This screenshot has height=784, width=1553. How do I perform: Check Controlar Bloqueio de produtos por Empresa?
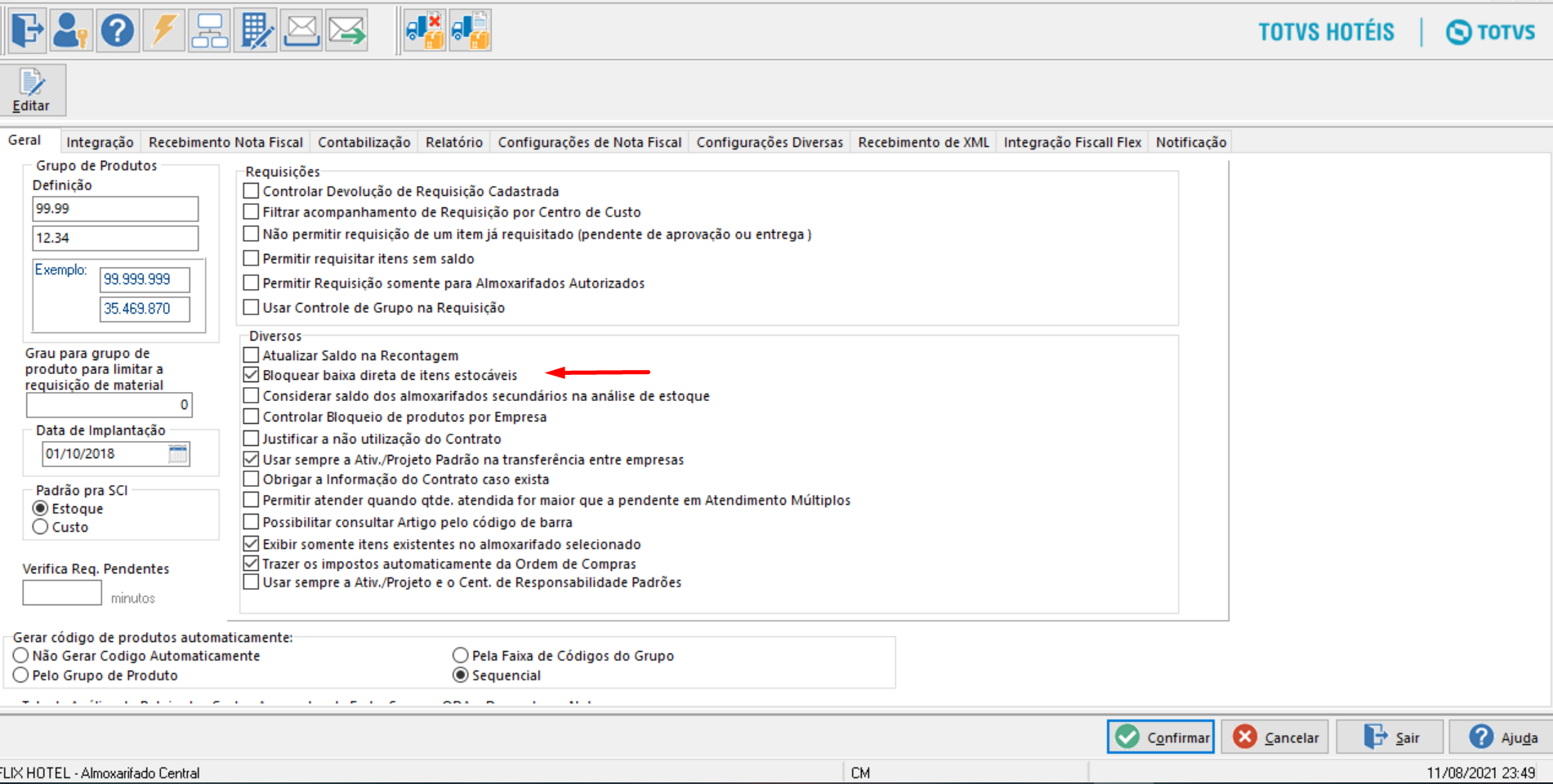pyautogui.click(x=252, y=416)
